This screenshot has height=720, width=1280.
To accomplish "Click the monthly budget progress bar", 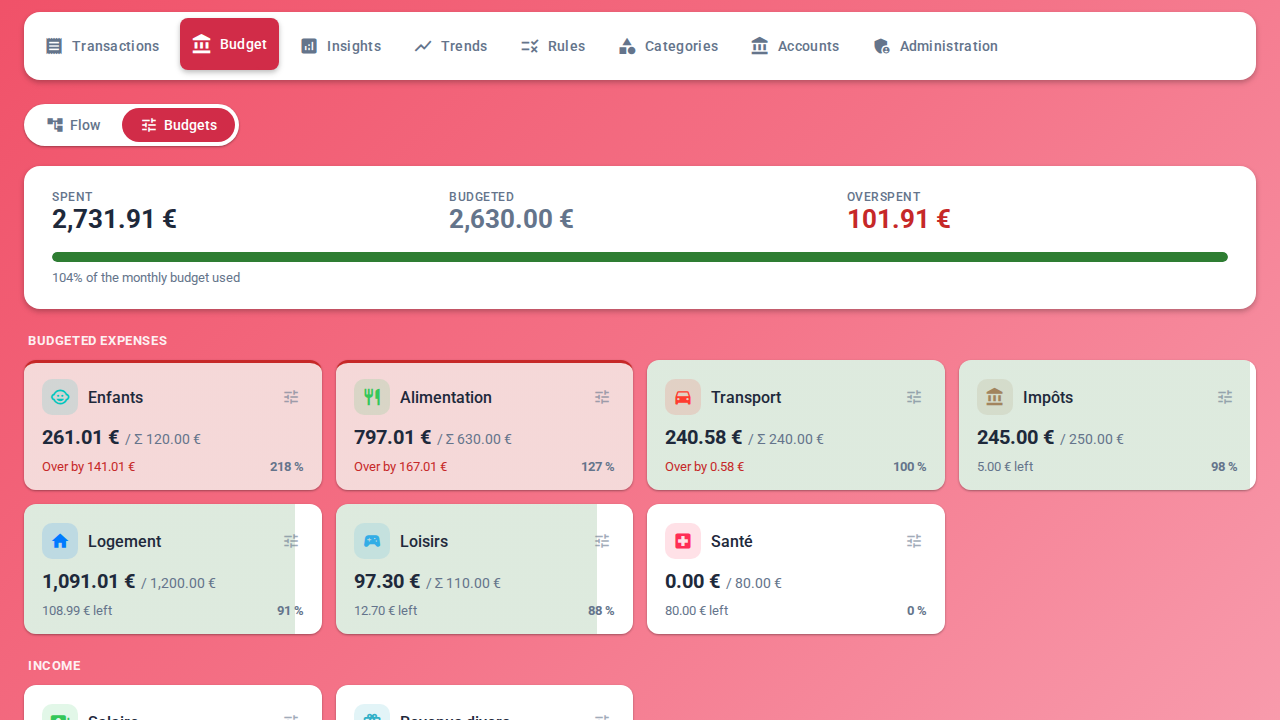I will click(x=640, y=257).
